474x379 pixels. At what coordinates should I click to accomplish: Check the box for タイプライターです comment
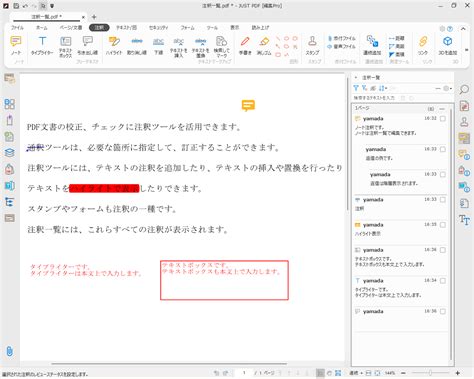point(443,281)
